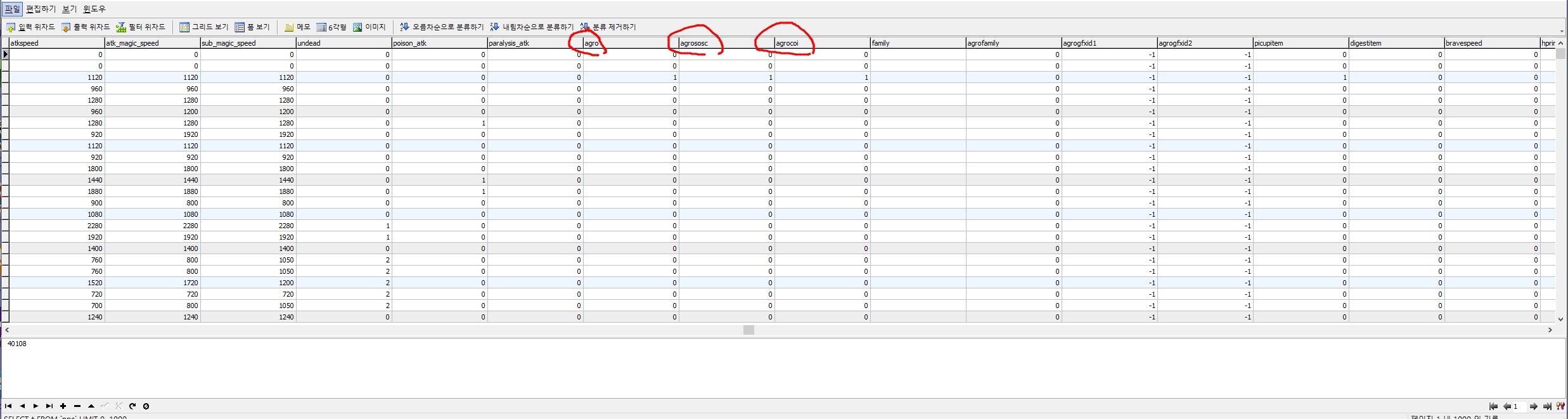Launch the 필터 위자드 filter wizard
The height and width of the screenshot is (419, 1568).
click(140, 27)
